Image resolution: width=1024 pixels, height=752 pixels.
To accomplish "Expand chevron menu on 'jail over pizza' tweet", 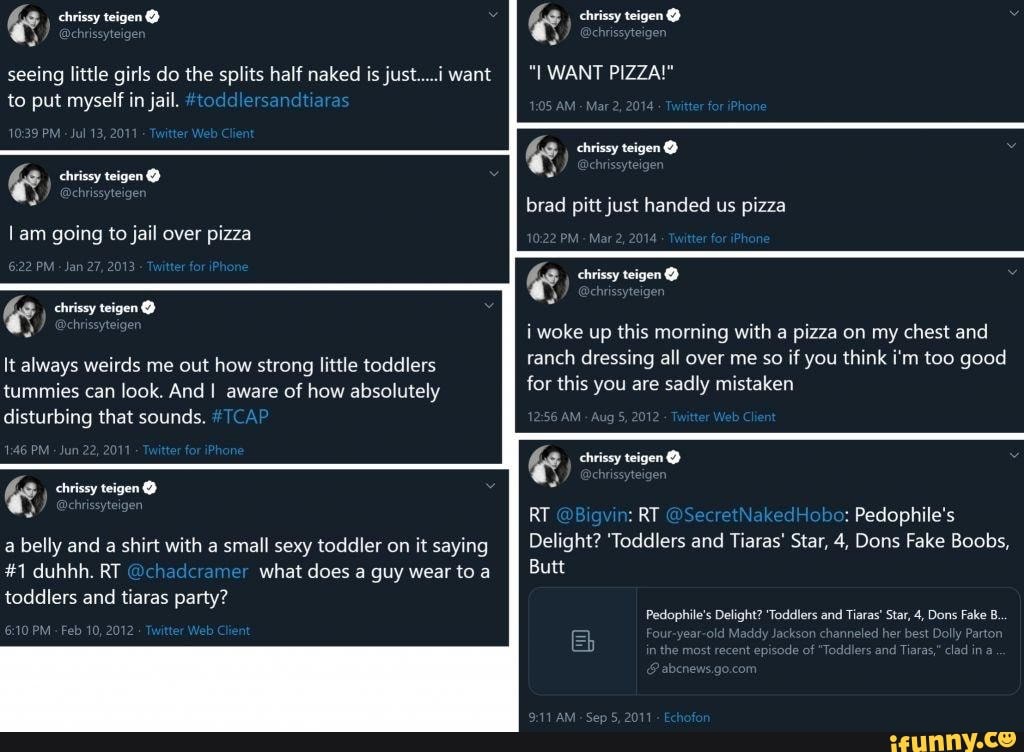I will (x=492, y=174).
